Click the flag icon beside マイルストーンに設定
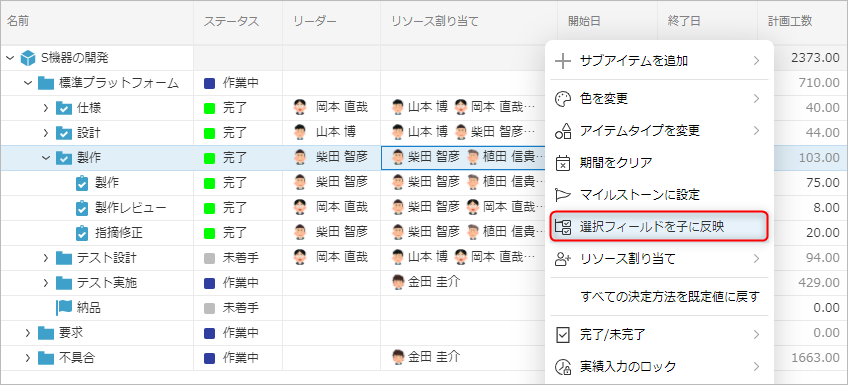This screenshot has width=848, height=385. [564, 194]
